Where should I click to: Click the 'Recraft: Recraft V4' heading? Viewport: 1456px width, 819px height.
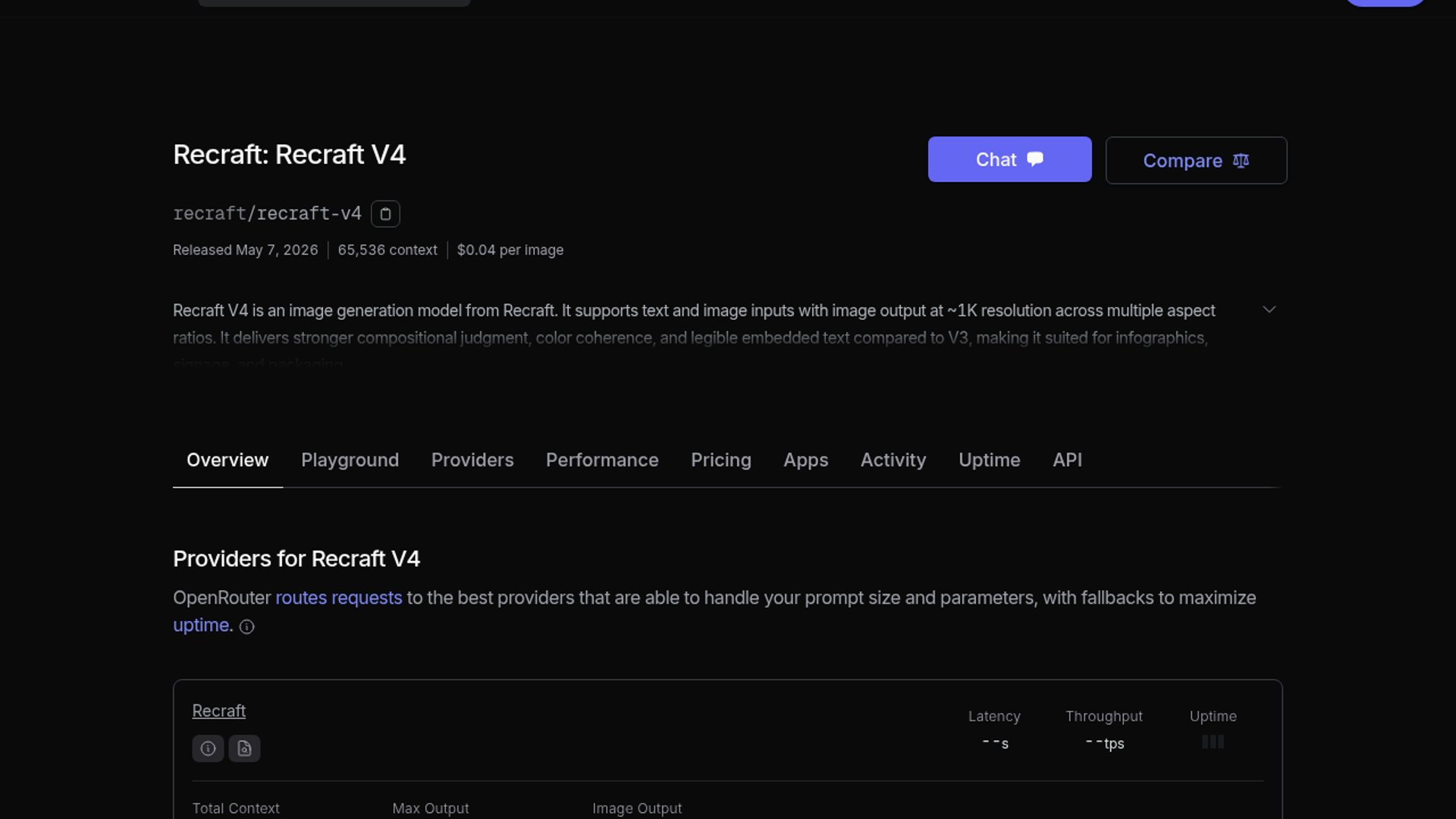289,155
